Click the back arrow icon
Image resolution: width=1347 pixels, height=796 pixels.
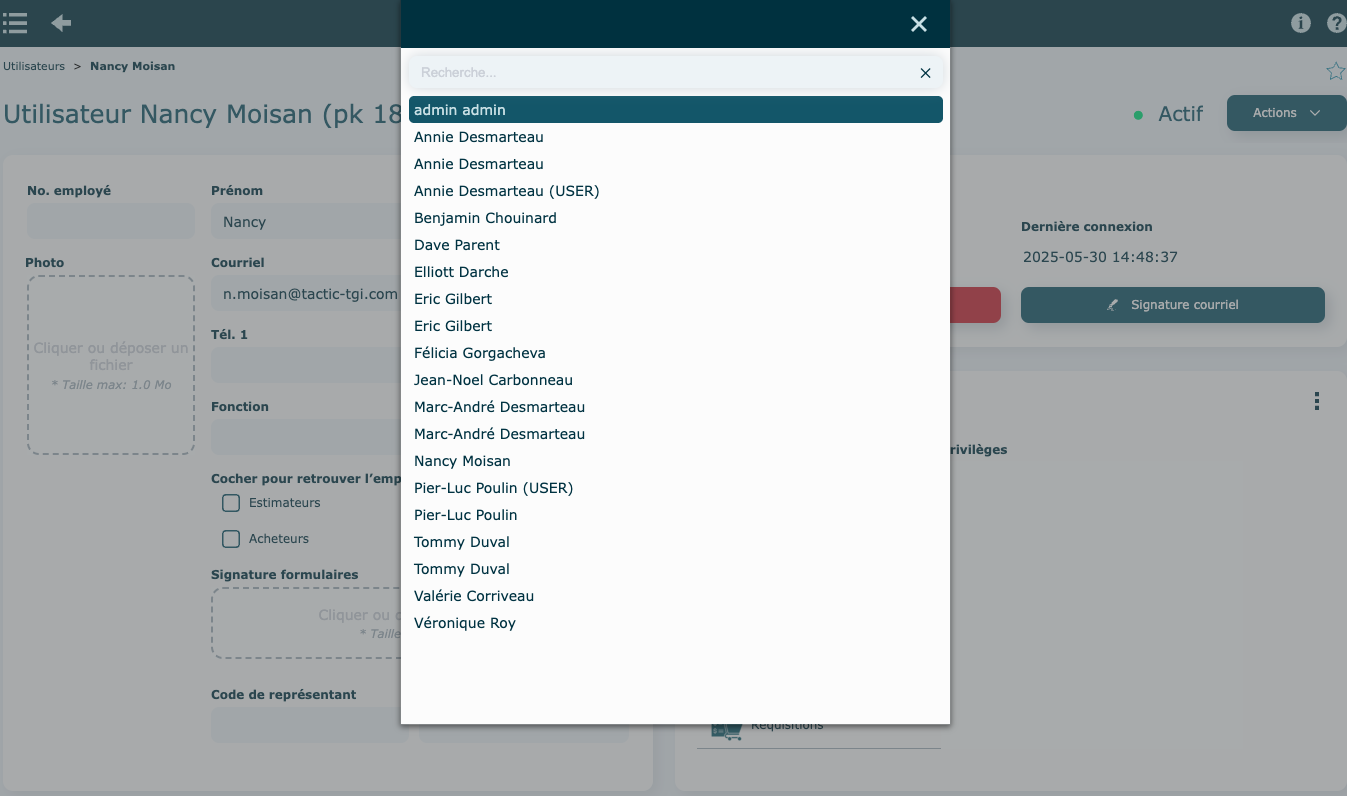[61, 23]
